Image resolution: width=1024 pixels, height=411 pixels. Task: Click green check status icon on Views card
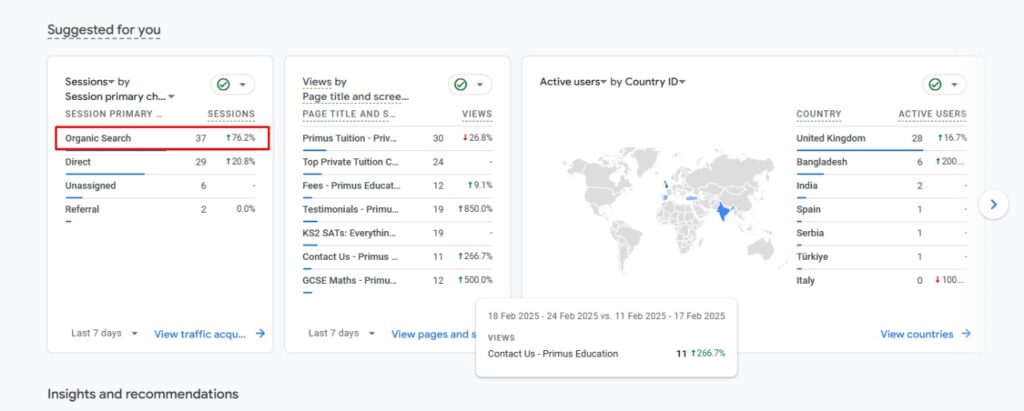(460, 84)
